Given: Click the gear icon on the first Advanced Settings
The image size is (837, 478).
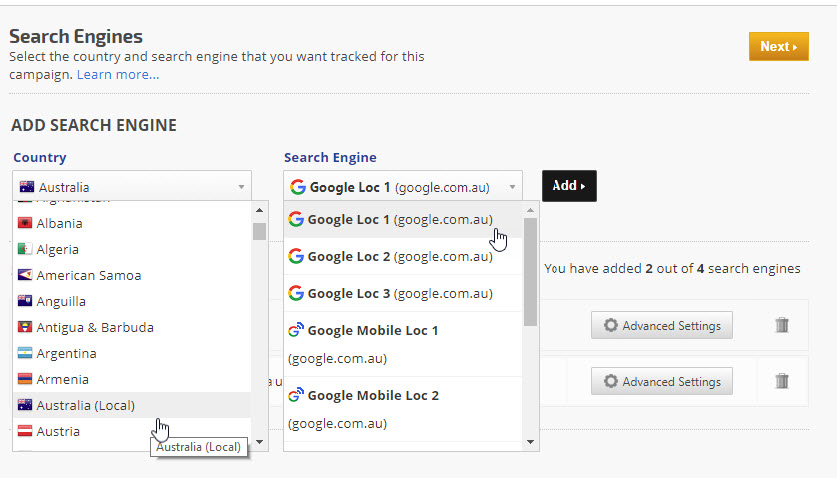Looking at the screenshot, I should 611,326.
